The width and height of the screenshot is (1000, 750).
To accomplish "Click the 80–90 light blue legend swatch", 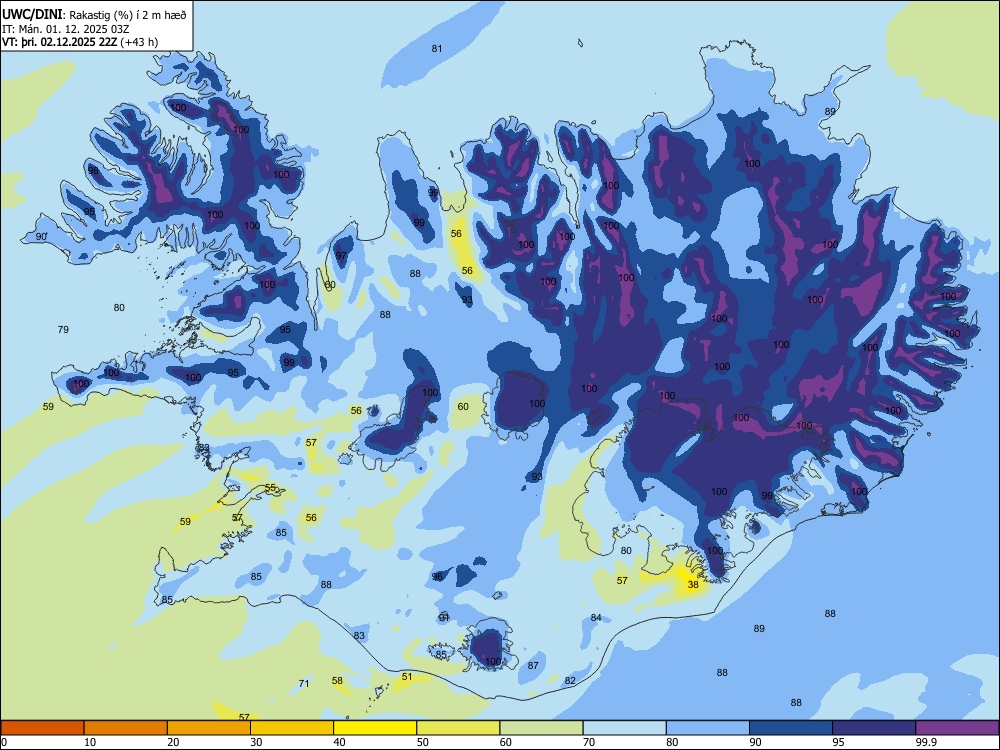I will pyautogui.click(x=708, y=728).
